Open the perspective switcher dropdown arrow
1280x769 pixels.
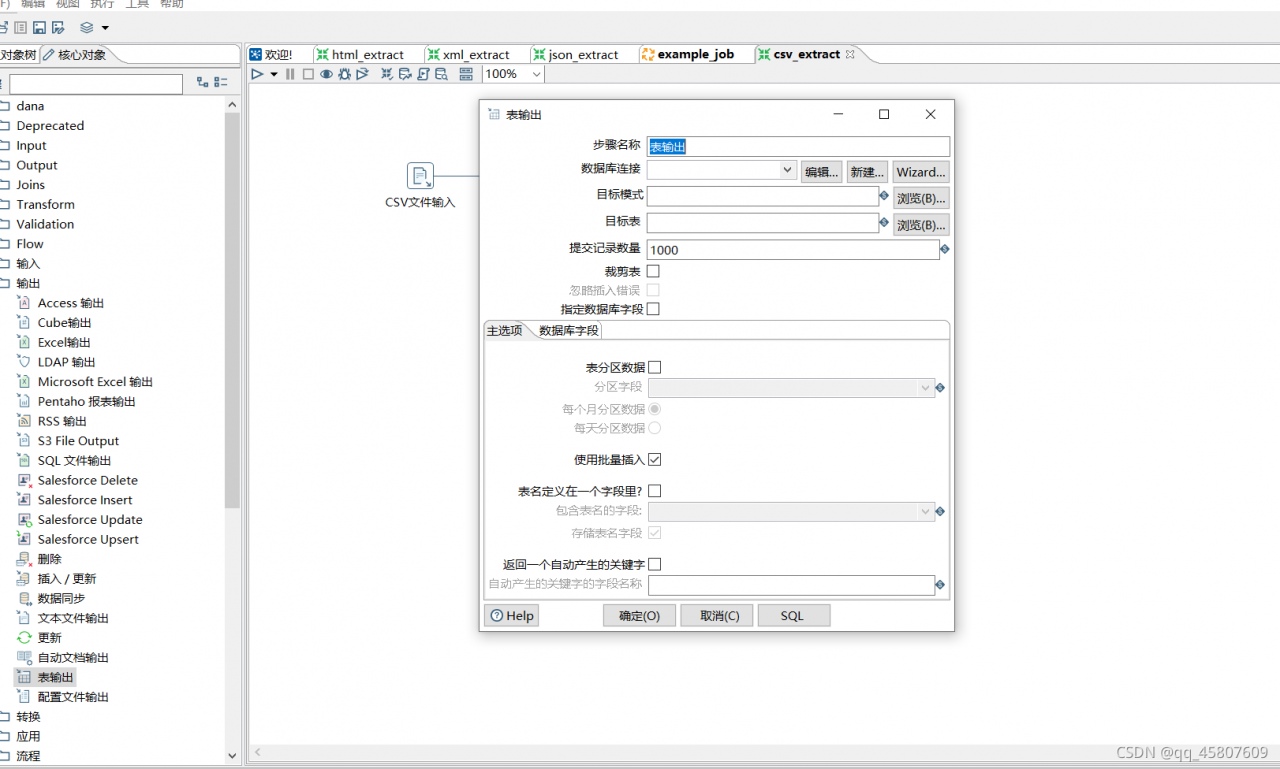(105, 28)
